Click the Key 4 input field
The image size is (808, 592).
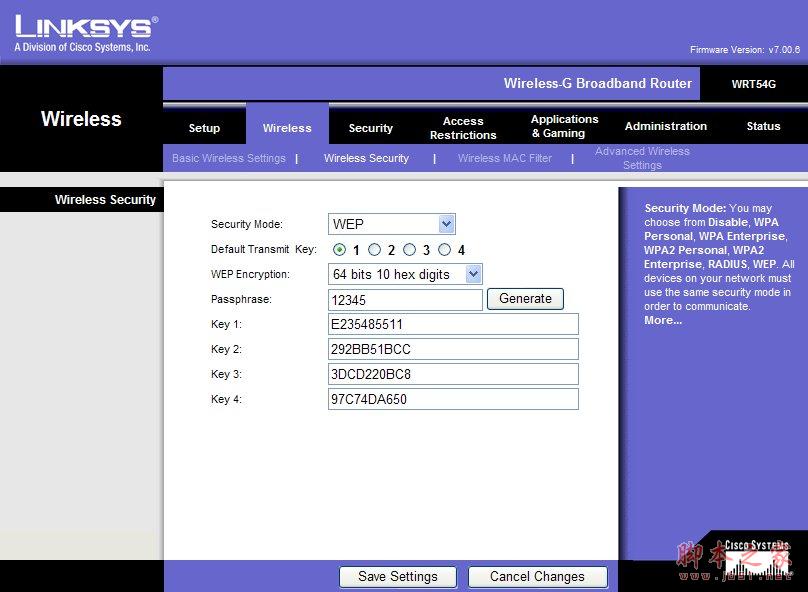[x=453, y=399]
